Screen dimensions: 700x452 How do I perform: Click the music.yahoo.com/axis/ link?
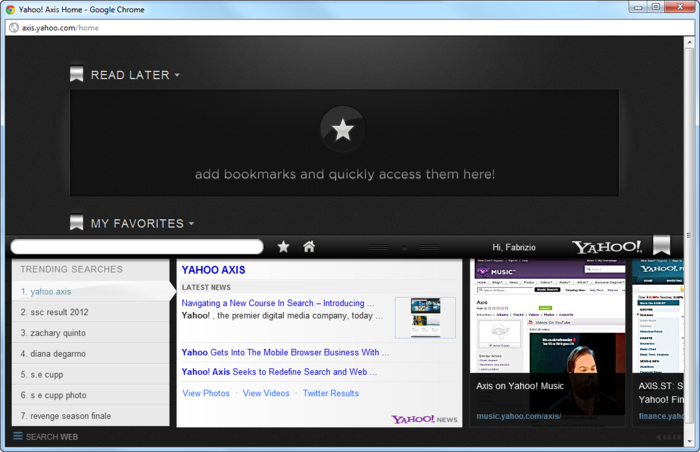coord(518,416)
